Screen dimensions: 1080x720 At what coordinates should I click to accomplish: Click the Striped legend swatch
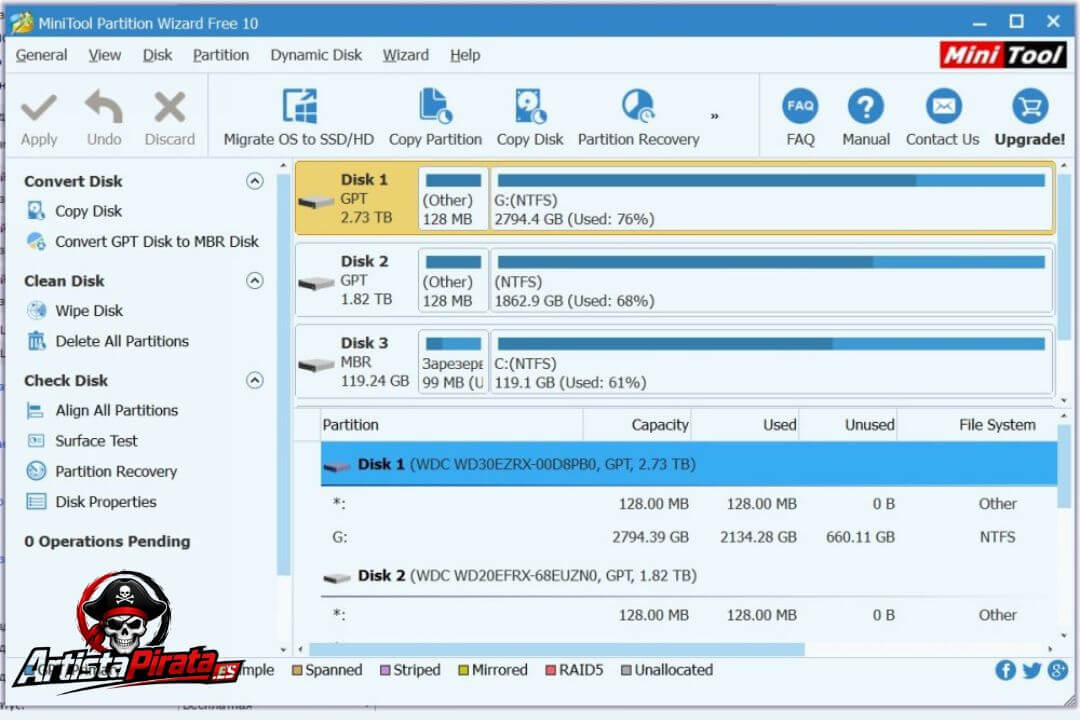tap(385, 670)
